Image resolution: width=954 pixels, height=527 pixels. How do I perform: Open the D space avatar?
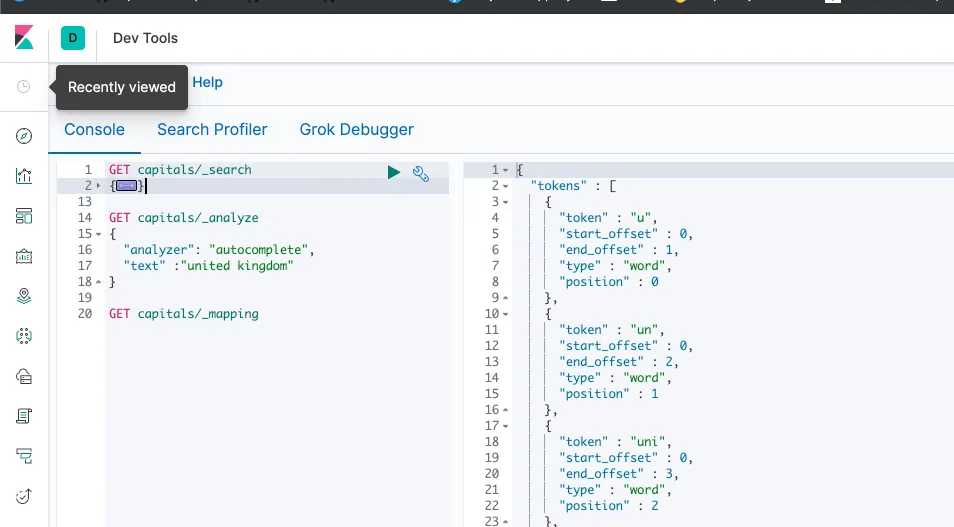coord(72,38)
